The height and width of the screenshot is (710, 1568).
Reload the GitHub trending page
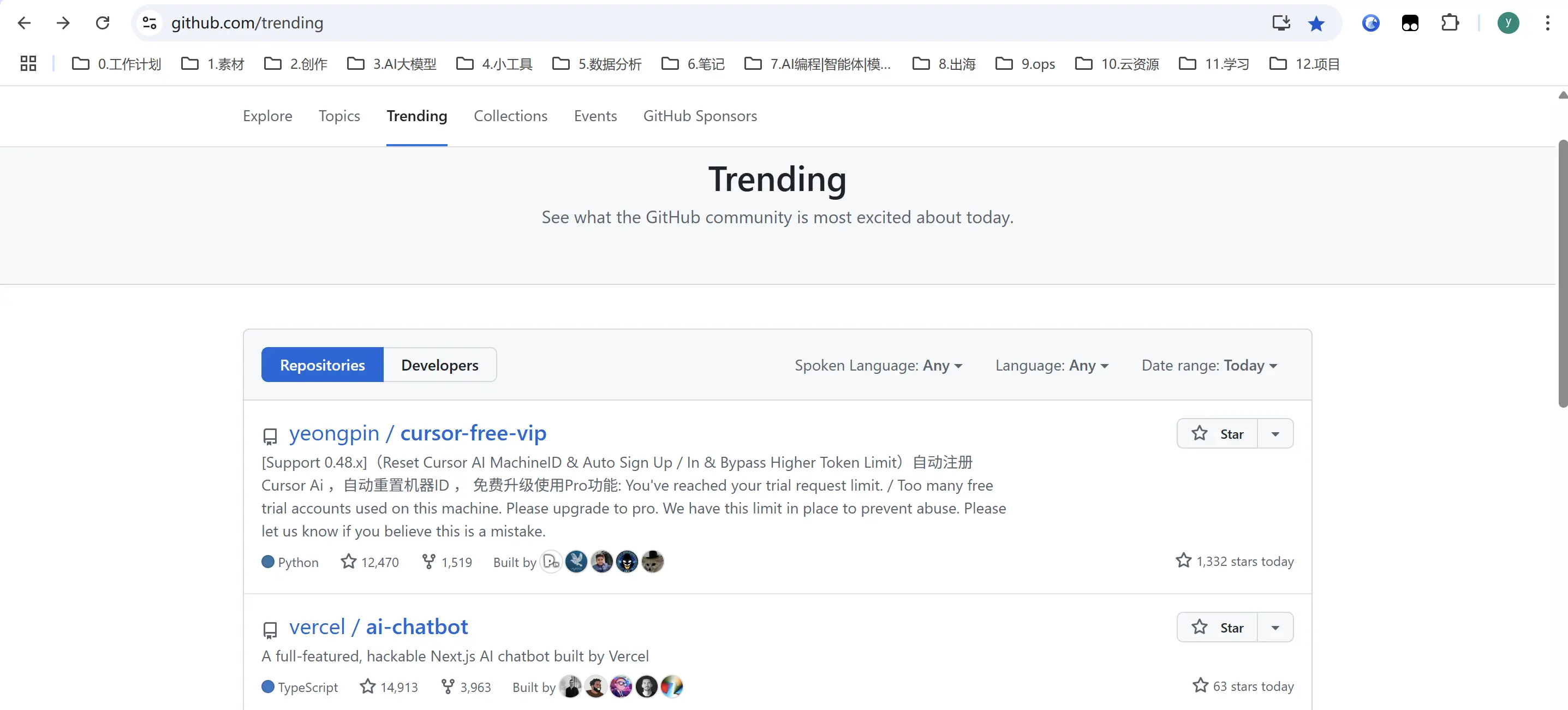click(103, 23)
